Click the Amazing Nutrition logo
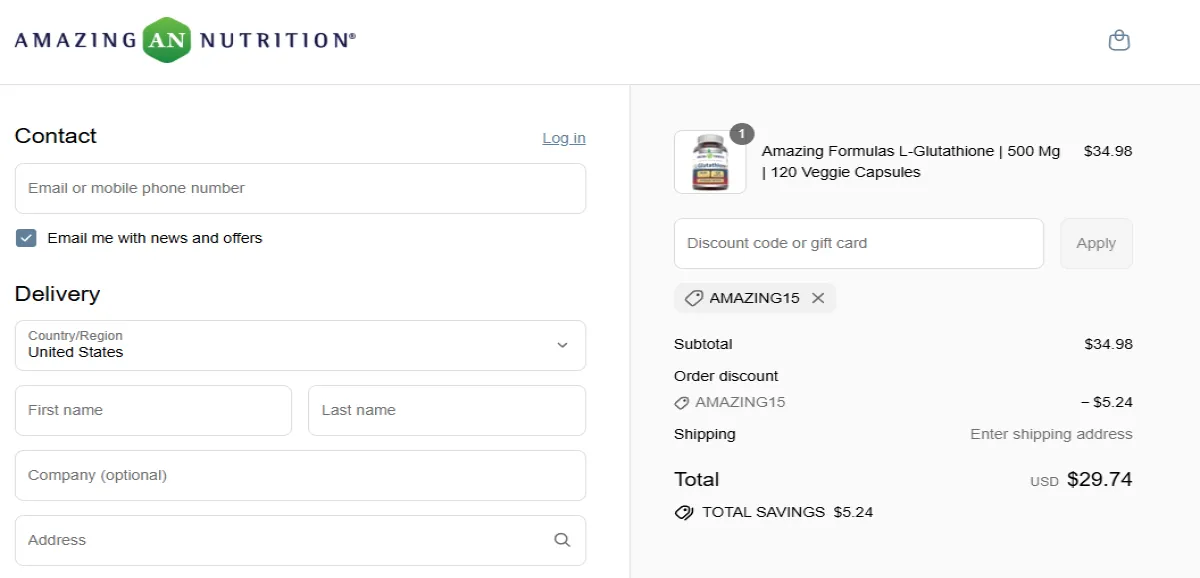 tap(185, 40)
